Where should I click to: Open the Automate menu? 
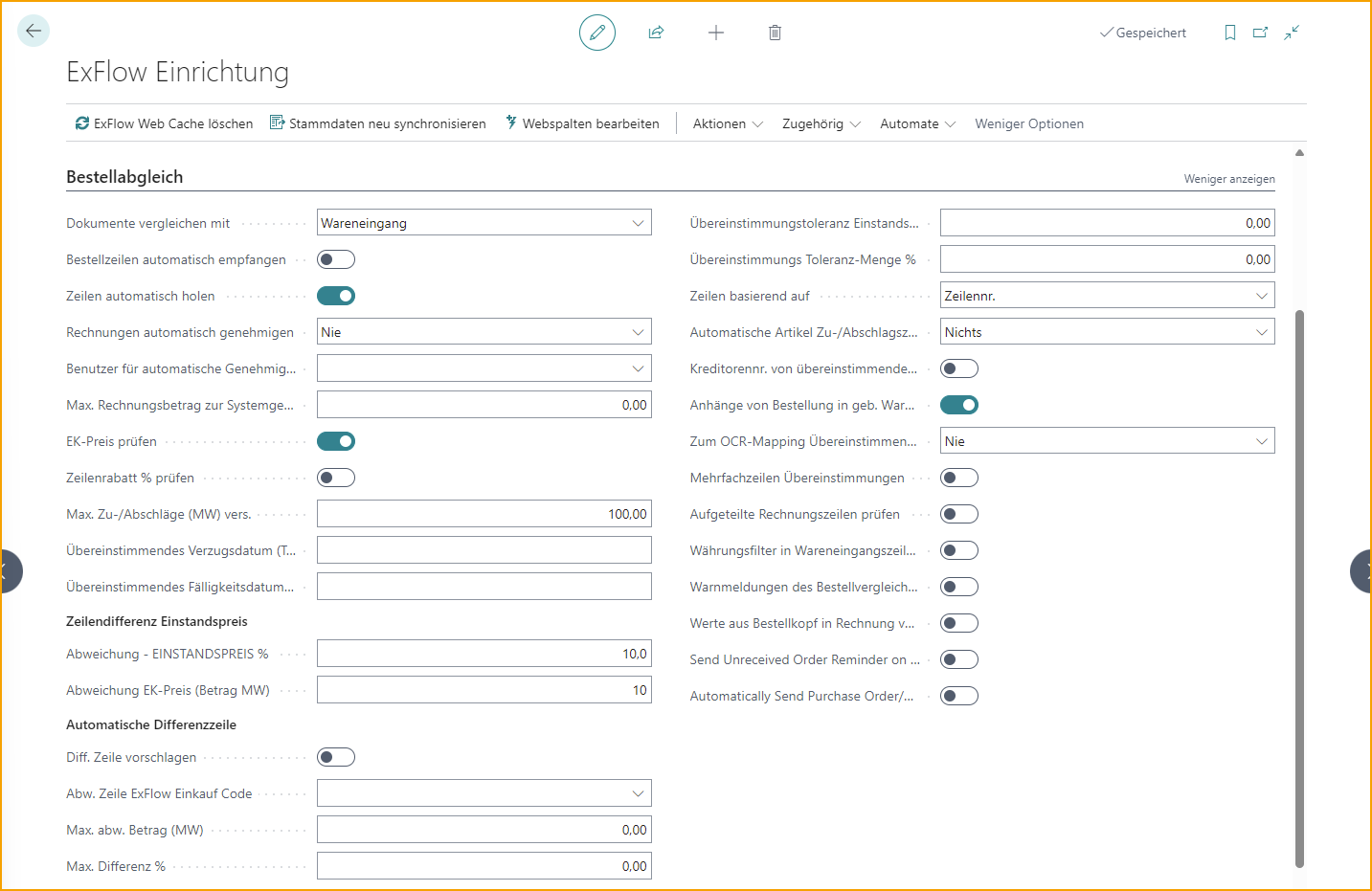point(918,123)
